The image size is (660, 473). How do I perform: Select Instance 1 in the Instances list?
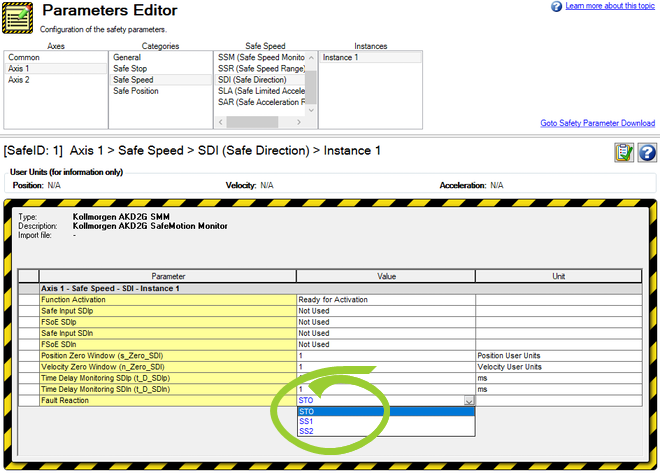coord(370,57)
